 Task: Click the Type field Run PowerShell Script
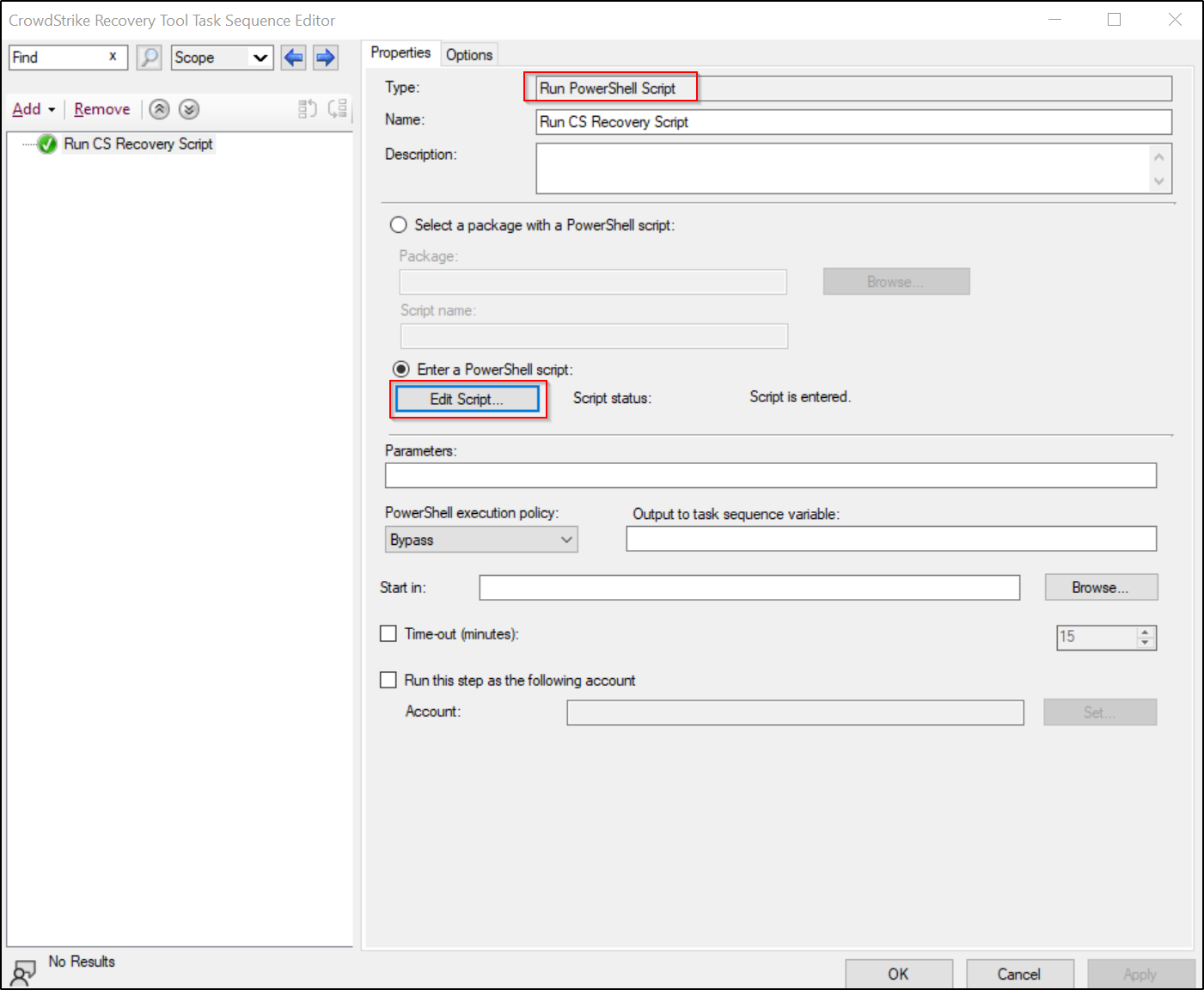point(854,89)
